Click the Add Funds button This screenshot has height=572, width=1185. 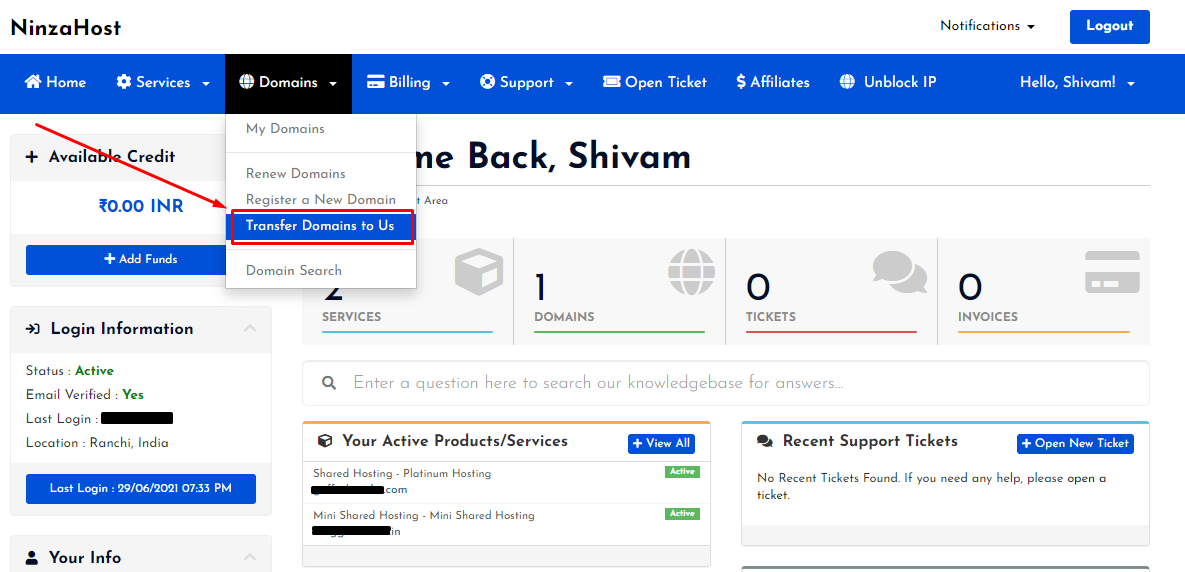(141, 259)
